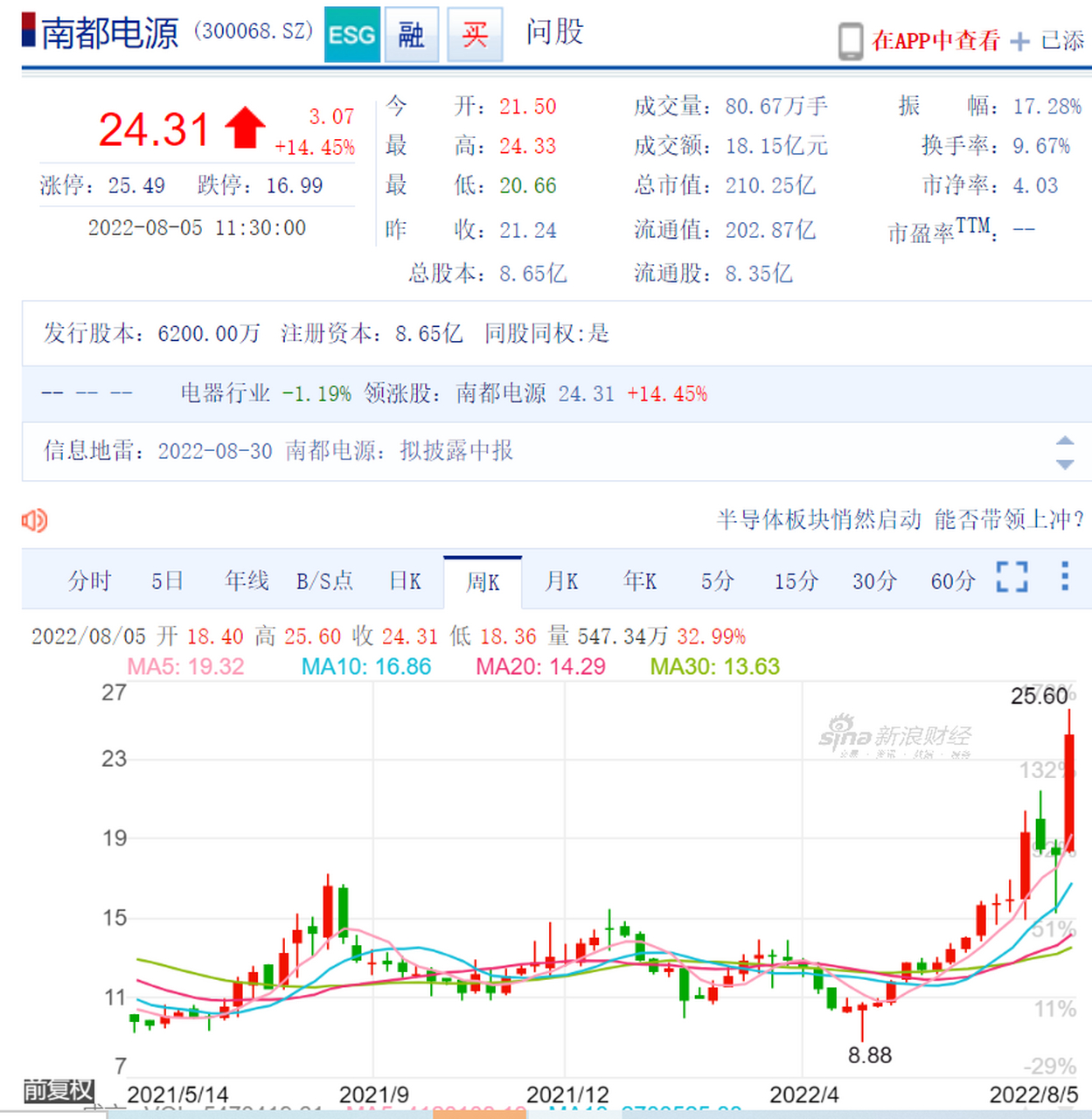
Task: Click the current price 24.31
Action: point(154,130)
